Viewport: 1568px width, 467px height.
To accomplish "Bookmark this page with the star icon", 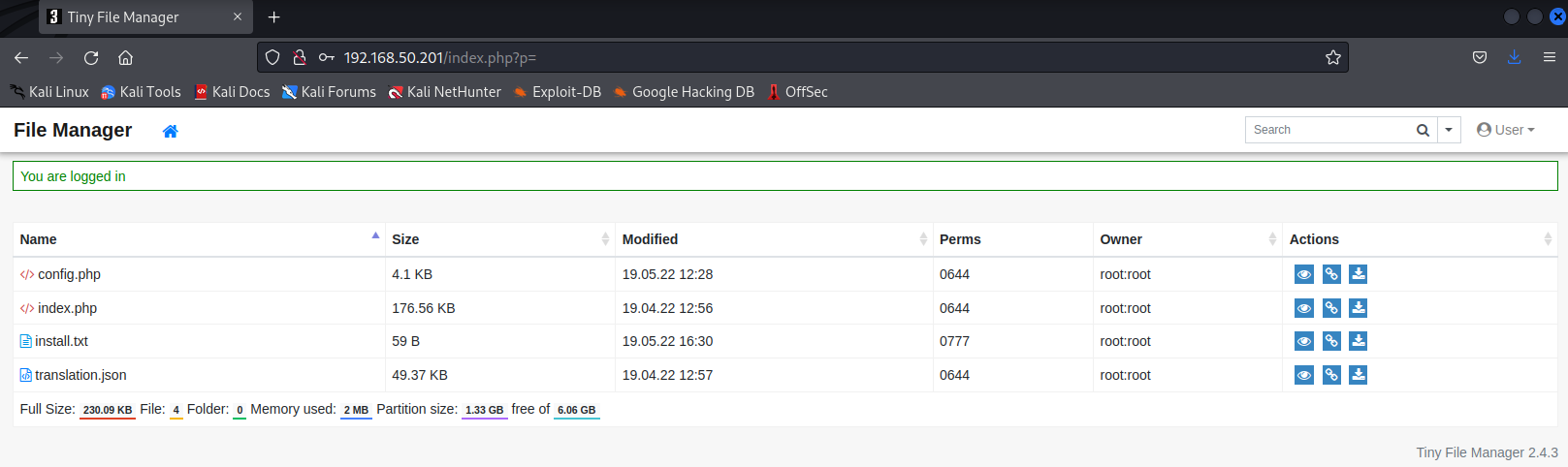I will tap(1333, 57).
